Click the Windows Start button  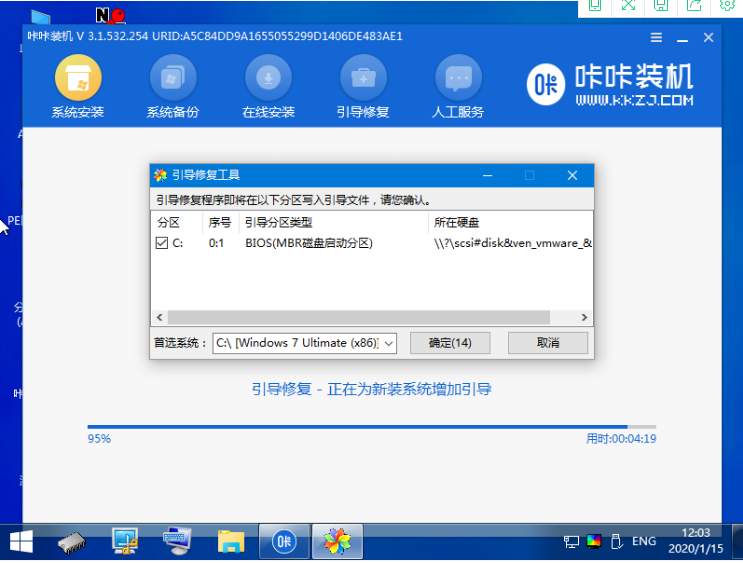pos(20,541)
